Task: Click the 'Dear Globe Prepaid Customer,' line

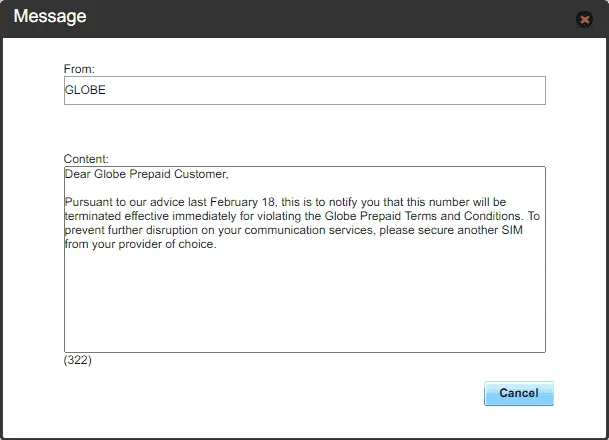Action: click(146, 174)
